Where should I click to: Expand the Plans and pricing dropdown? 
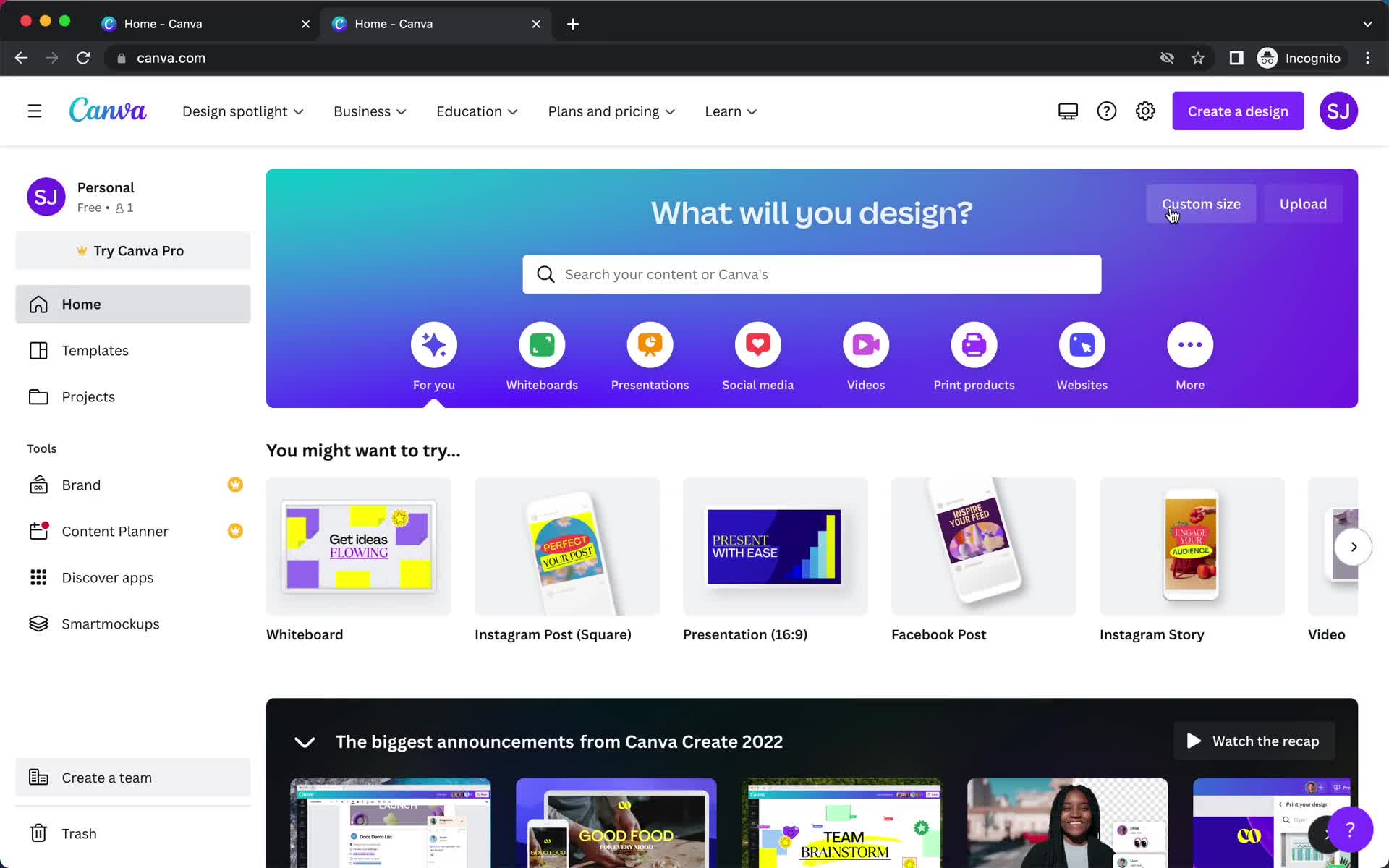coord(611,111)
